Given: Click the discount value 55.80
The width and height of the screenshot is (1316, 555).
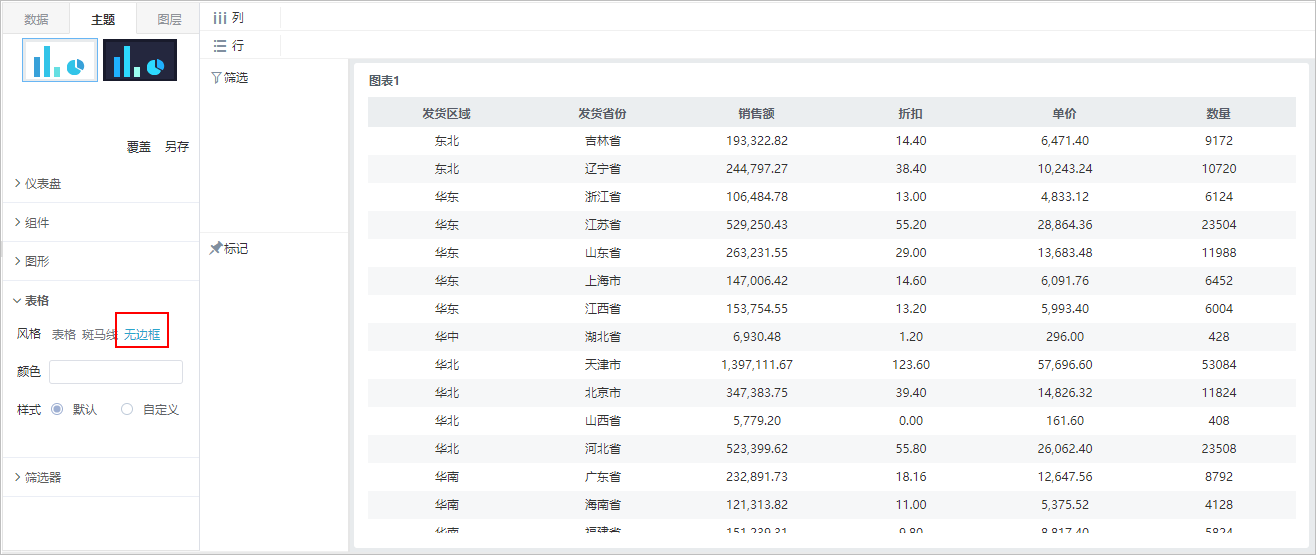Looking at the screenshot, I should (911, 449).
